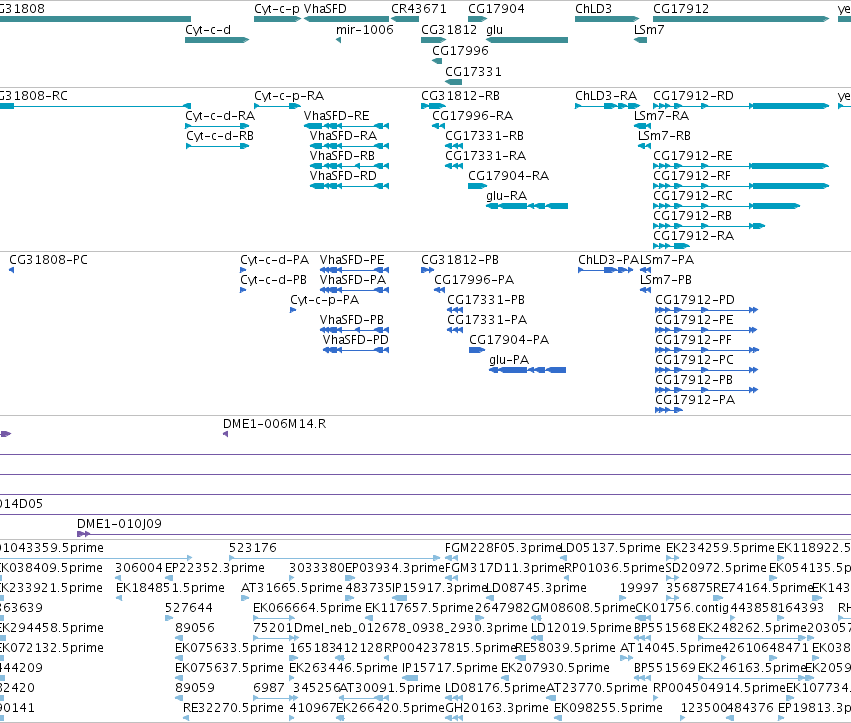The width and height of the screenshot is (851, 723).
Task: Open the LSm7-RB transcript
Action: click(644, 146)
